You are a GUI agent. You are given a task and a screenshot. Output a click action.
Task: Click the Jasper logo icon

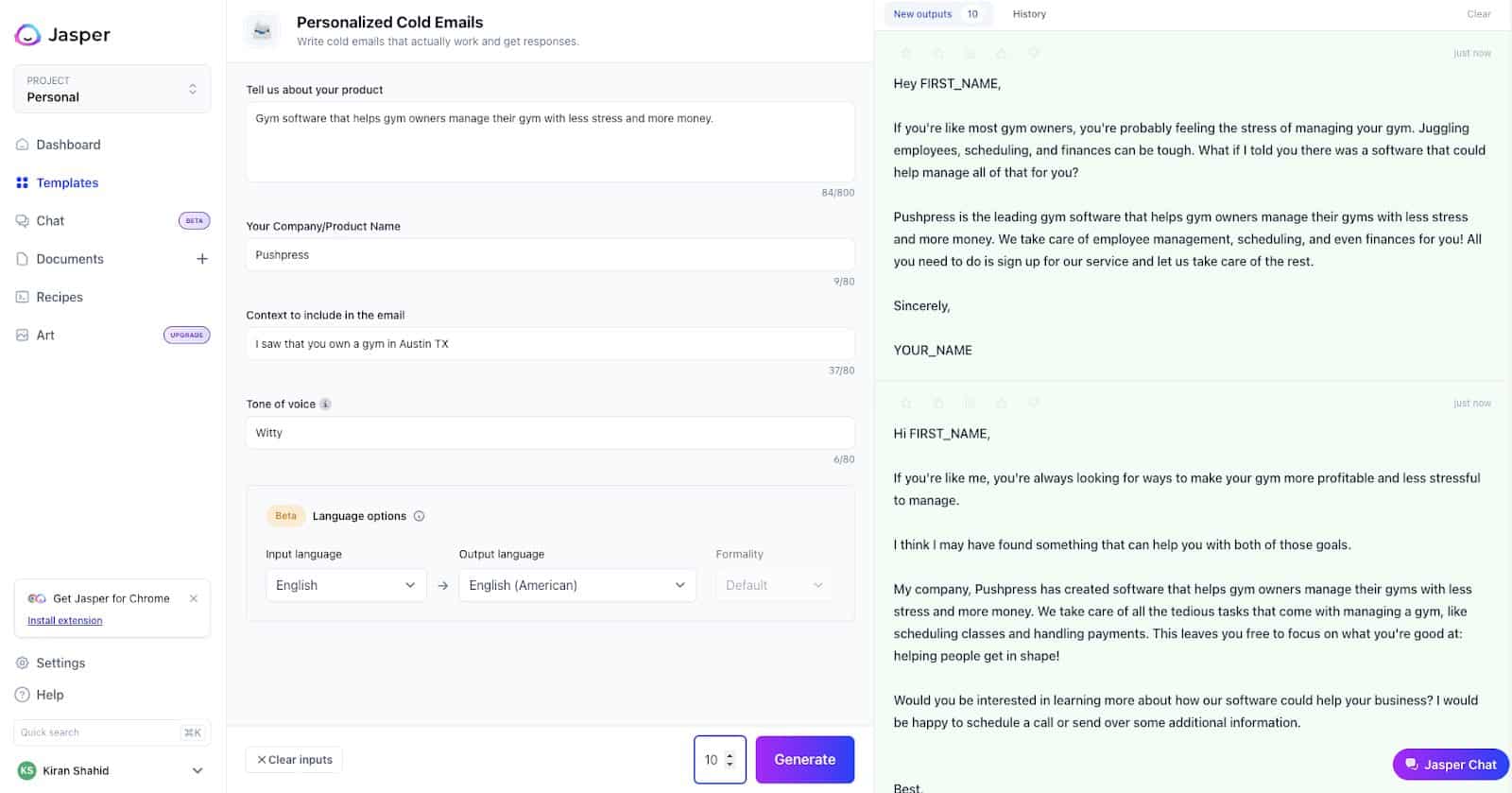(28, 35)
